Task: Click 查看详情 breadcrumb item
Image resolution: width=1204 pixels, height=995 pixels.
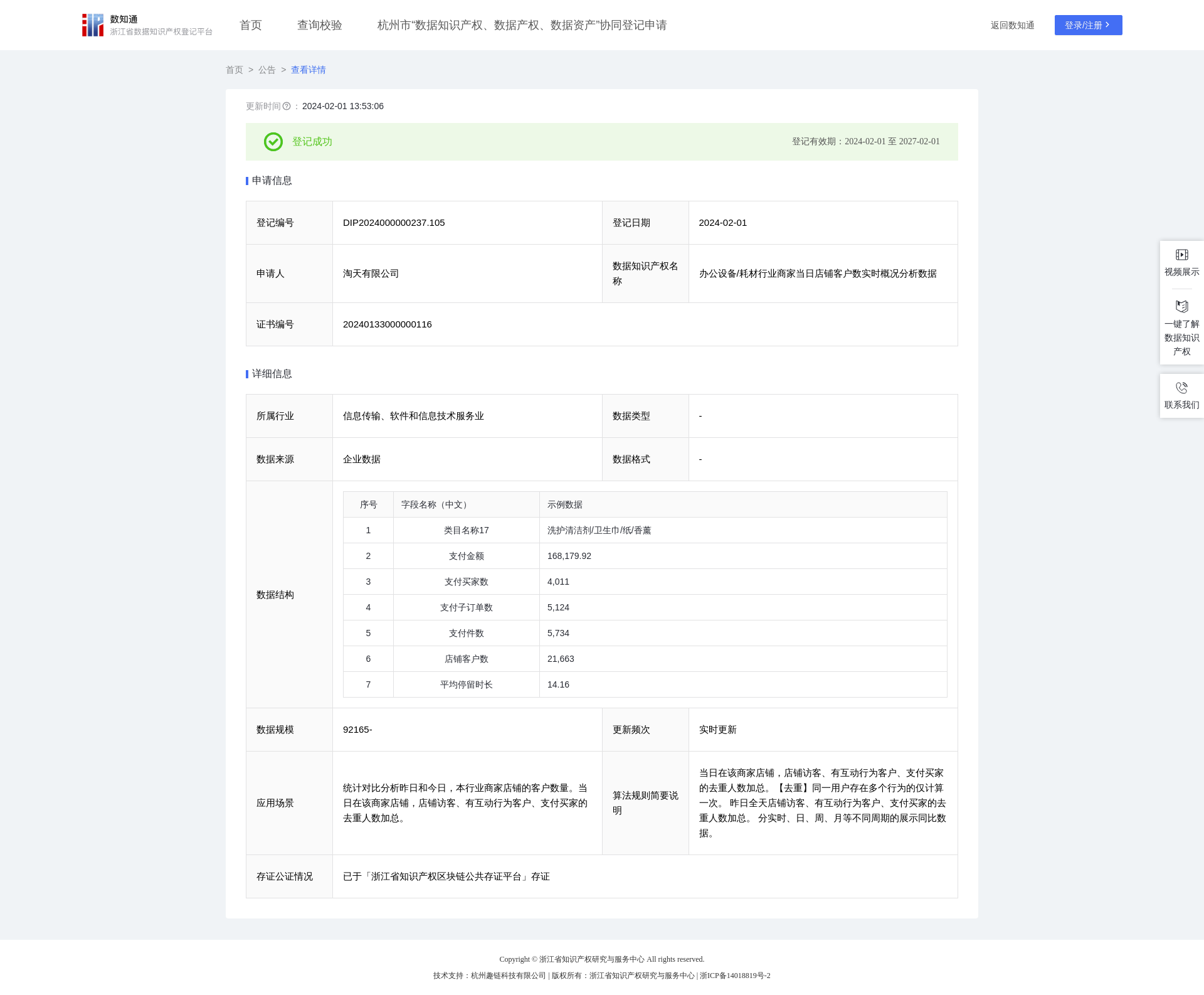Action: [x=309, y=70]
